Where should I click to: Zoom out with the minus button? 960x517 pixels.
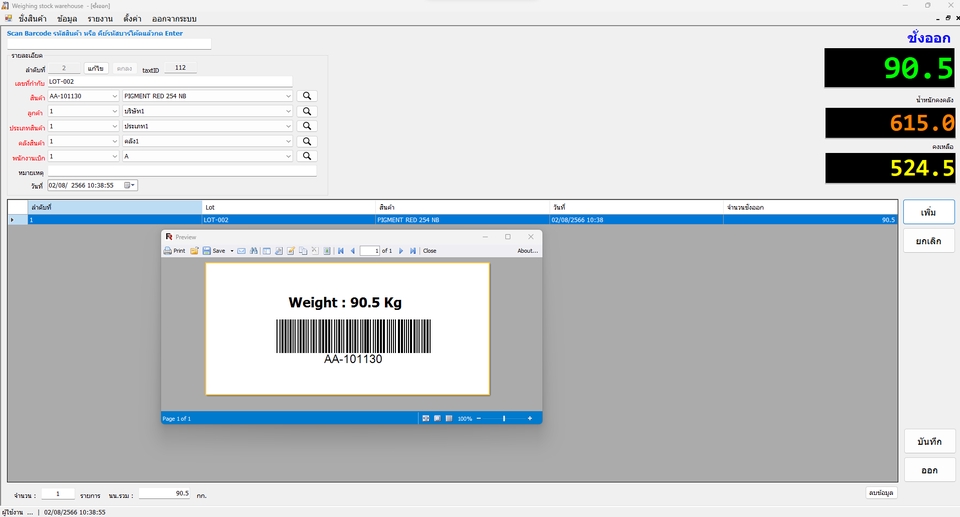pyautogui.click(x=479, y=418)
